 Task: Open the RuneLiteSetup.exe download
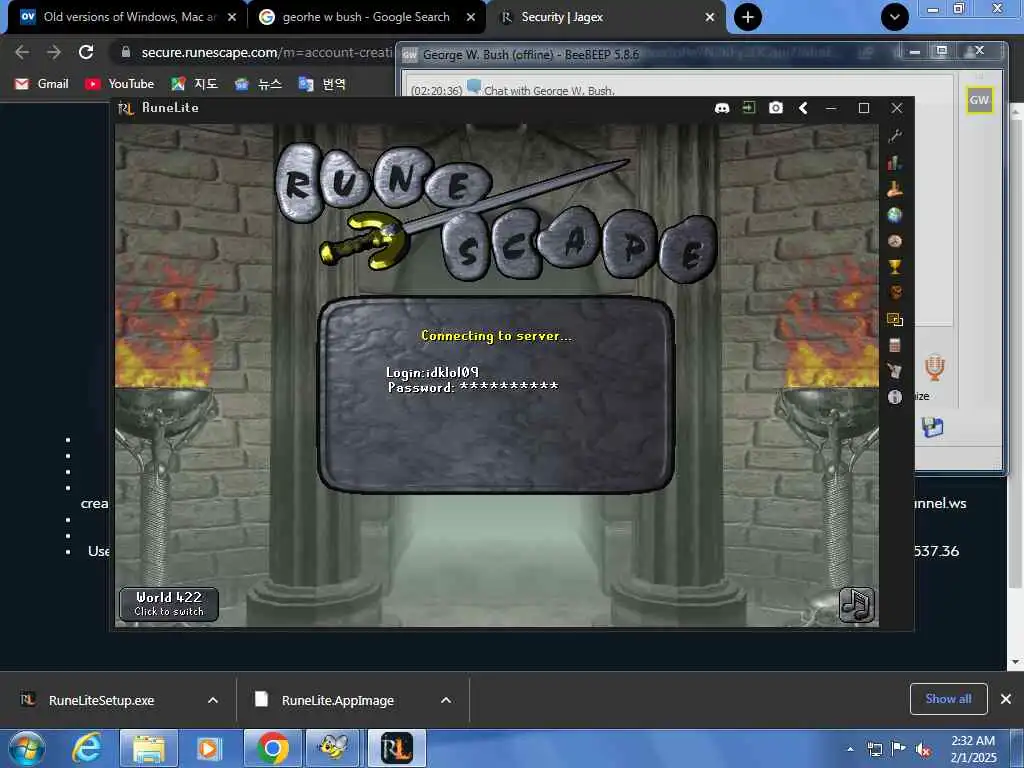[x=101, y=700]
